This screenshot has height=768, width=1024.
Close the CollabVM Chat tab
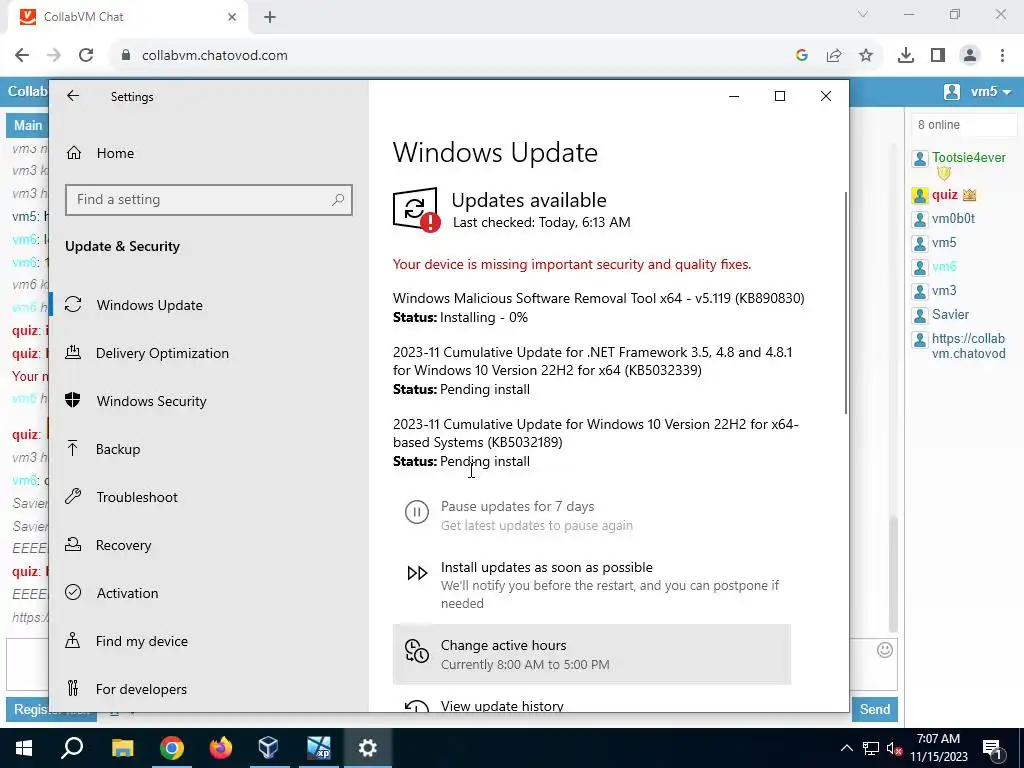pos(232,17)
